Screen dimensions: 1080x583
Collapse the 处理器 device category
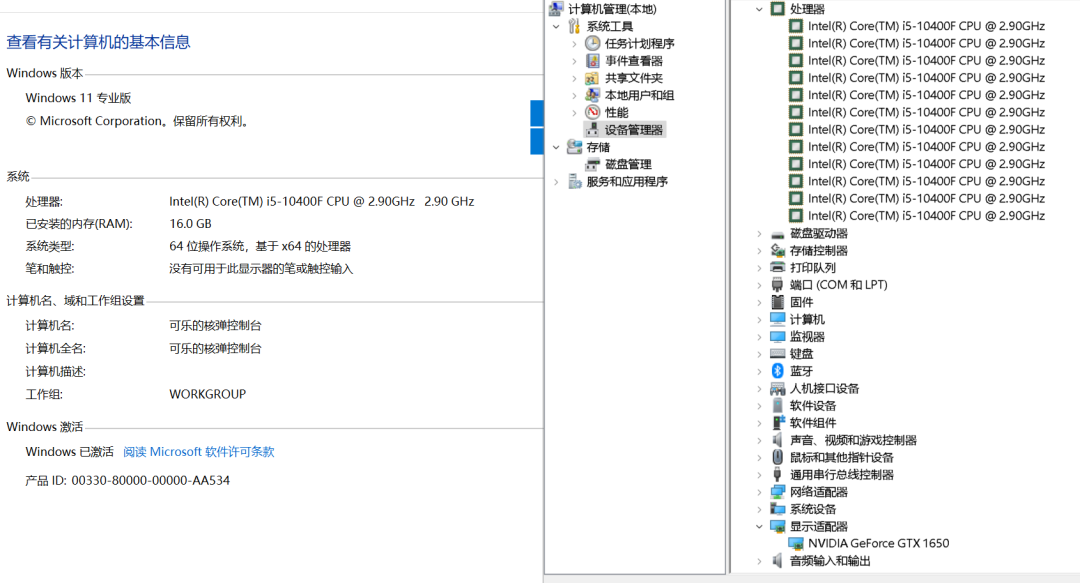click(x=760, y=9)
